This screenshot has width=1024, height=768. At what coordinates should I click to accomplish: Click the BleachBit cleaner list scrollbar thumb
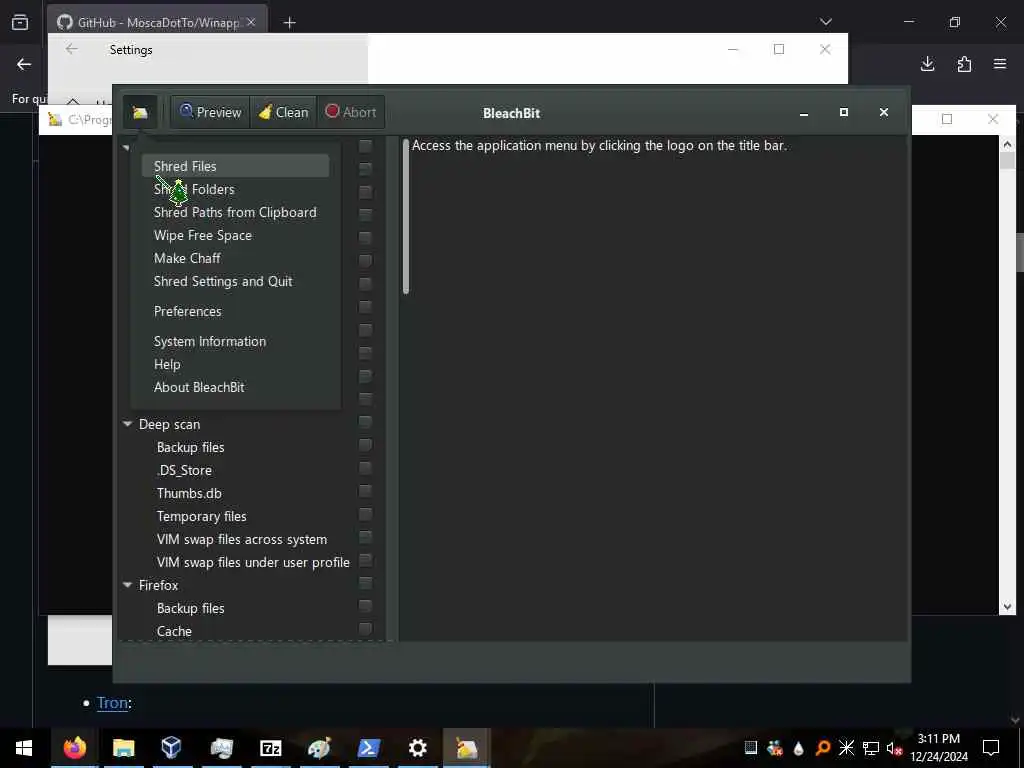(x=406, y=216)
